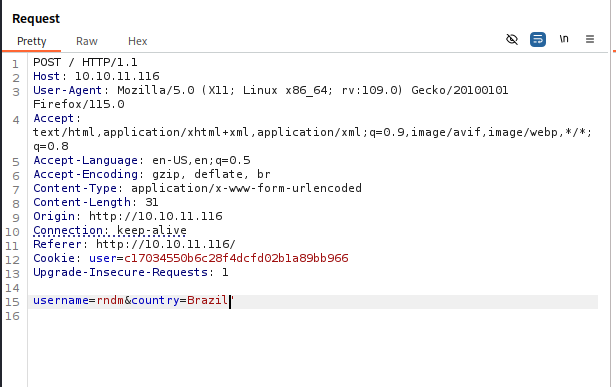
Task: Click the empty line 16
Action: click(313, 316)
